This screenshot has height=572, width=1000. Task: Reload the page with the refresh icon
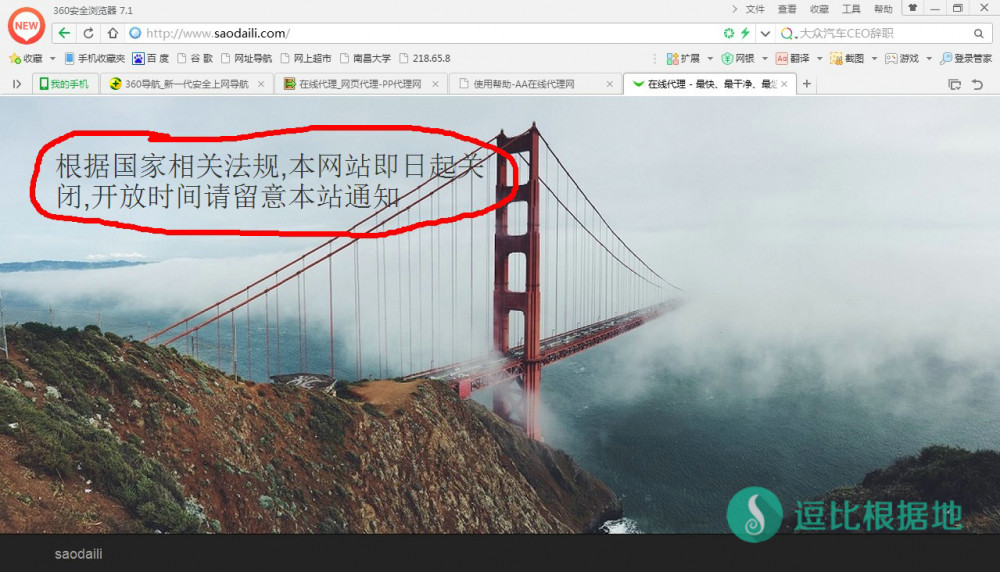(x=89, y=33)
